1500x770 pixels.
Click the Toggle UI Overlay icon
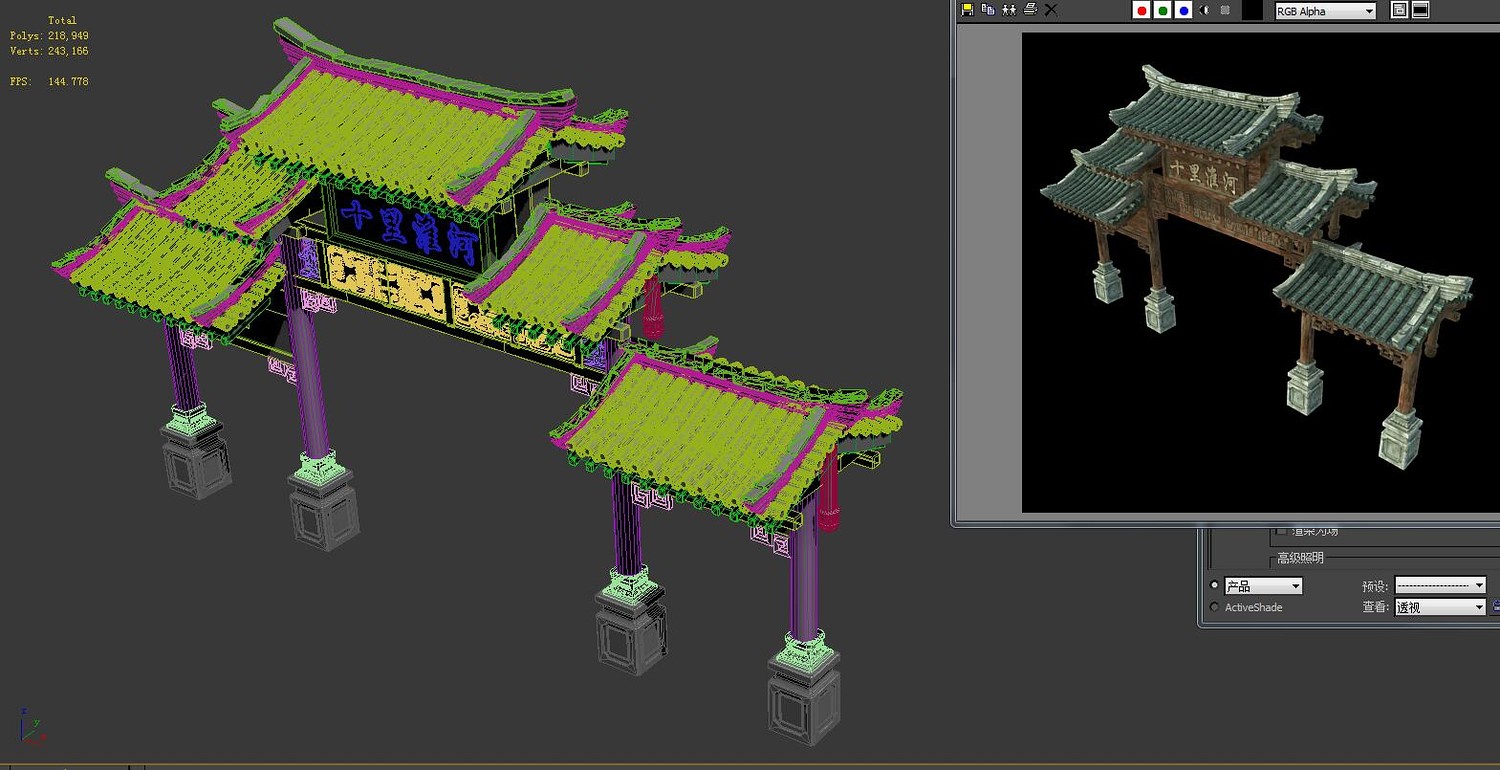tap(1399, 10)
